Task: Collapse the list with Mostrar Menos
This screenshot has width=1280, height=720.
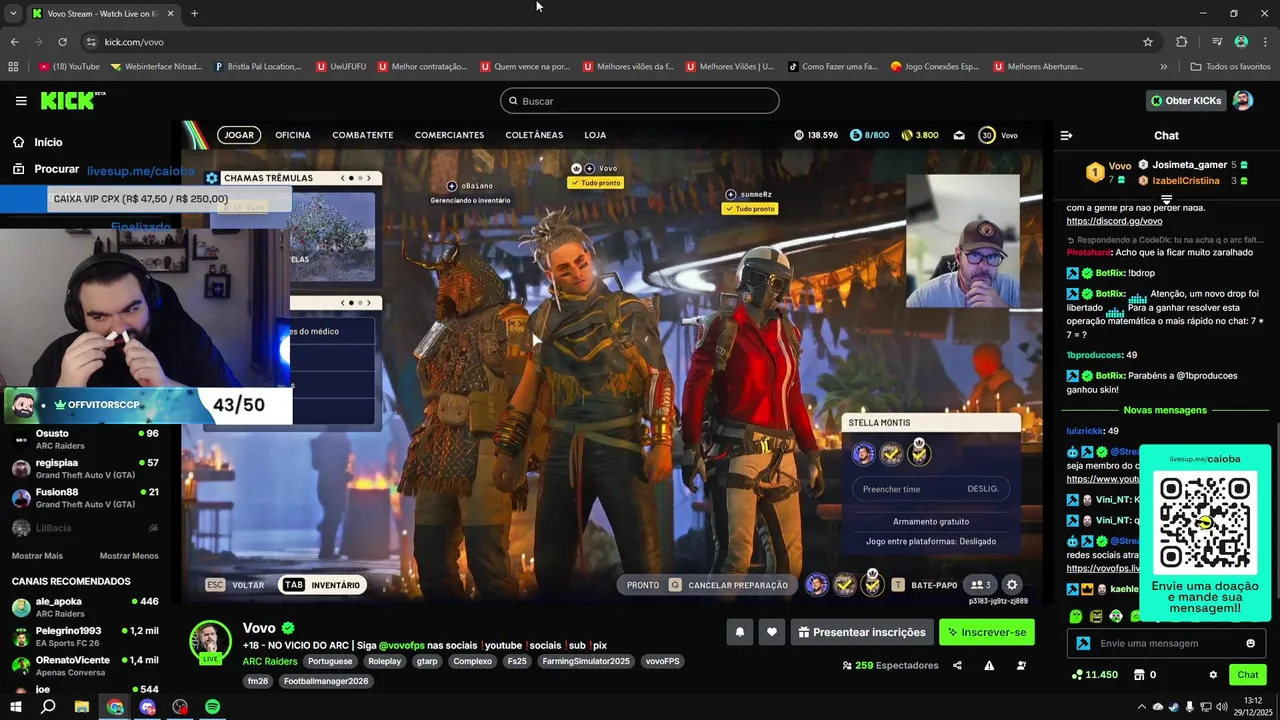Action: [129, 556]
